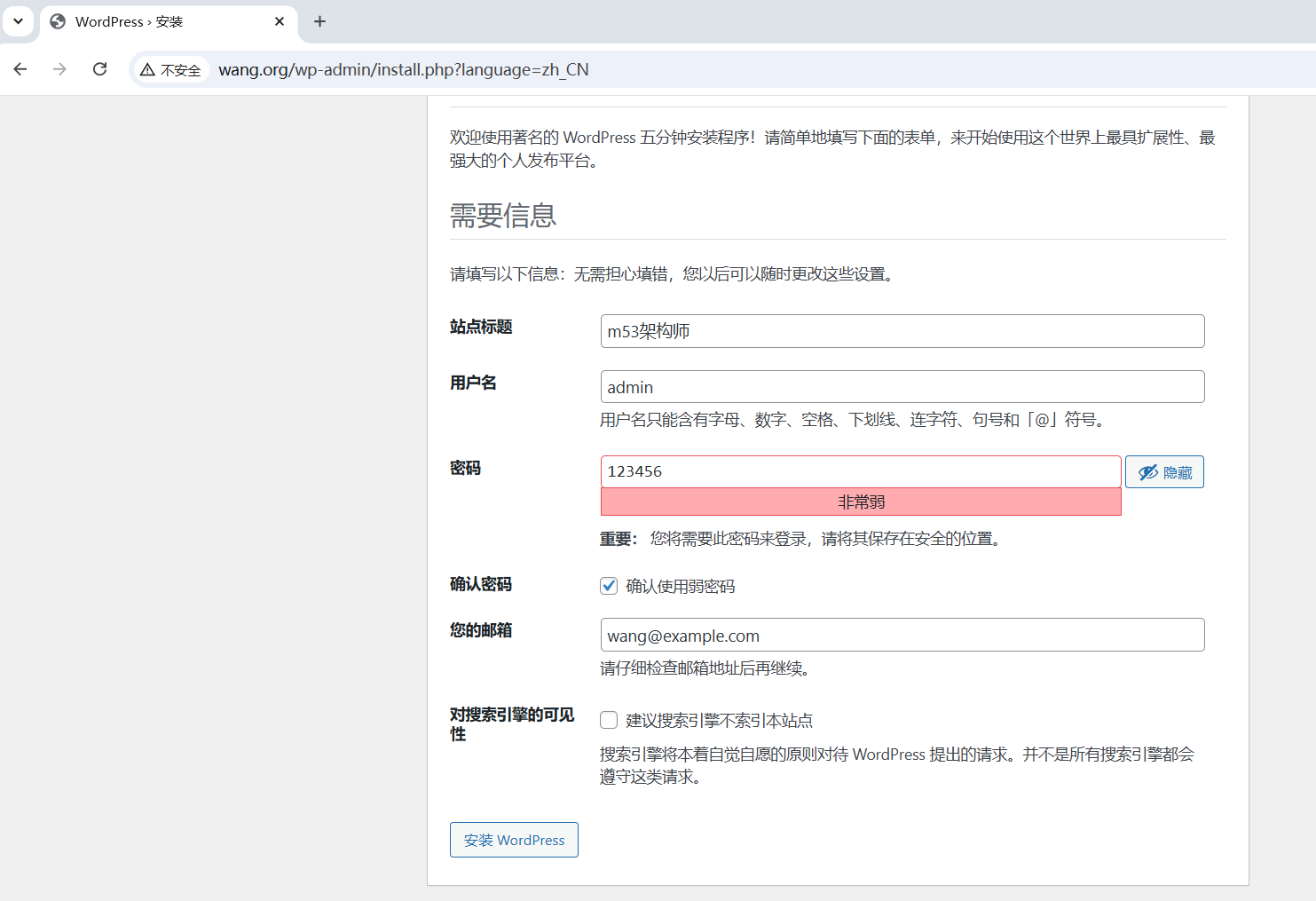The image size is (1316, 901).
Task: Click the 隐藏 password toggle button
Action: [1164, 472]
